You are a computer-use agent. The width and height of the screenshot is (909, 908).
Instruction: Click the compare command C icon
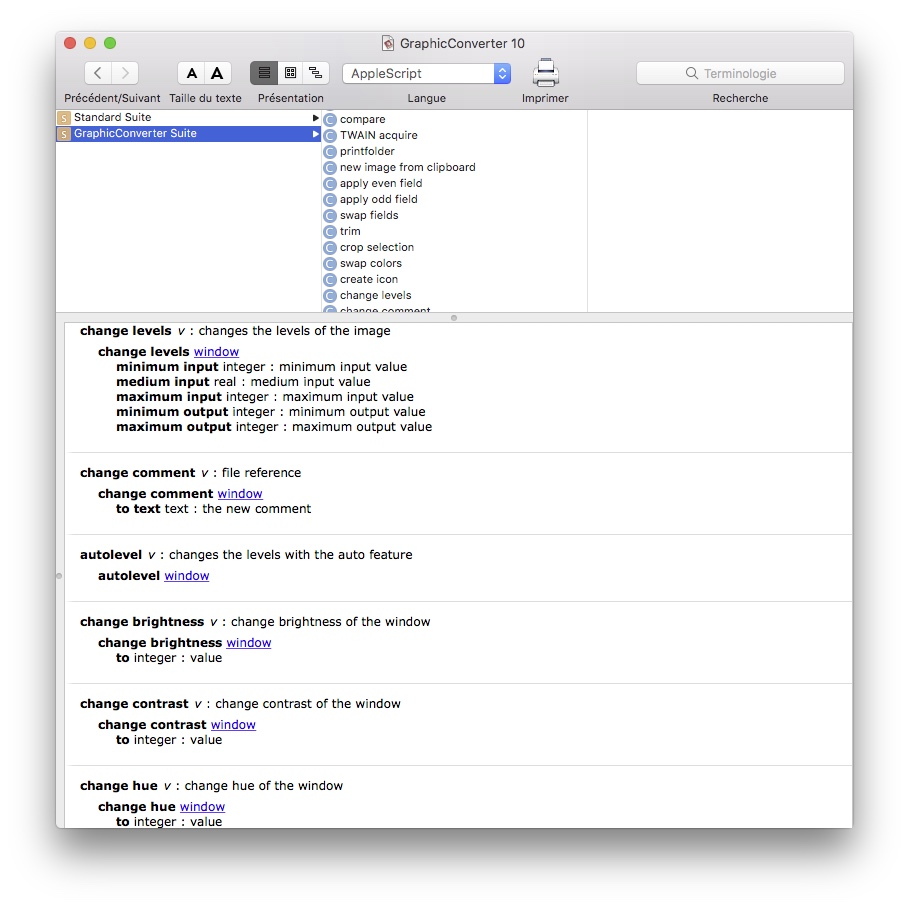330,120
